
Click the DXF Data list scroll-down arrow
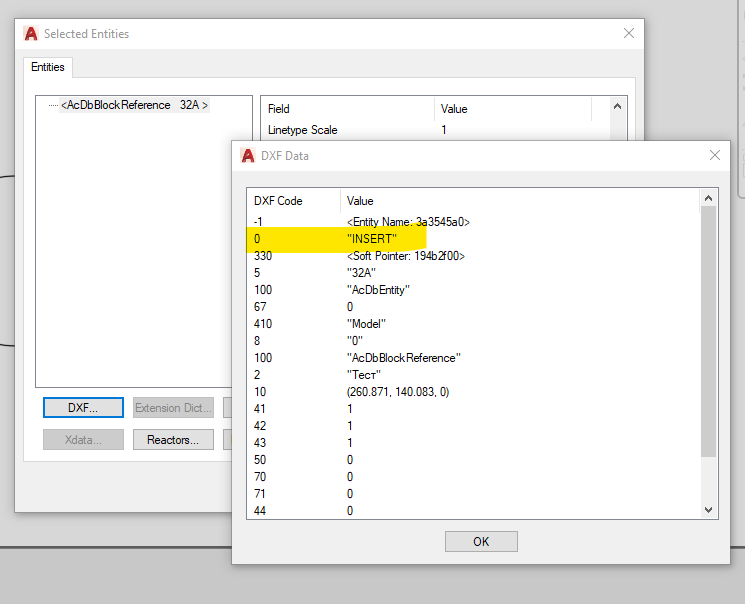point(708,510)
